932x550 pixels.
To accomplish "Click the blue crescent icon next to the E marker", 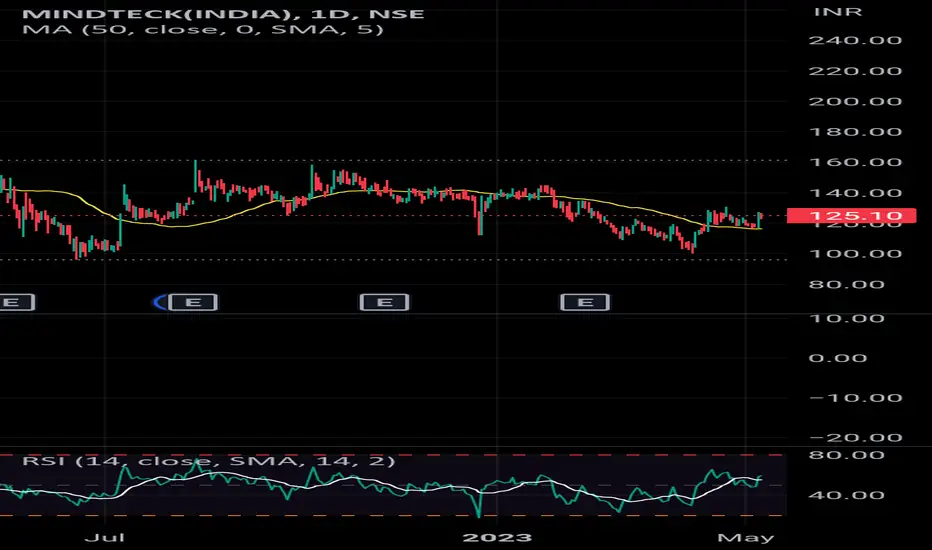I will [159, 302].
